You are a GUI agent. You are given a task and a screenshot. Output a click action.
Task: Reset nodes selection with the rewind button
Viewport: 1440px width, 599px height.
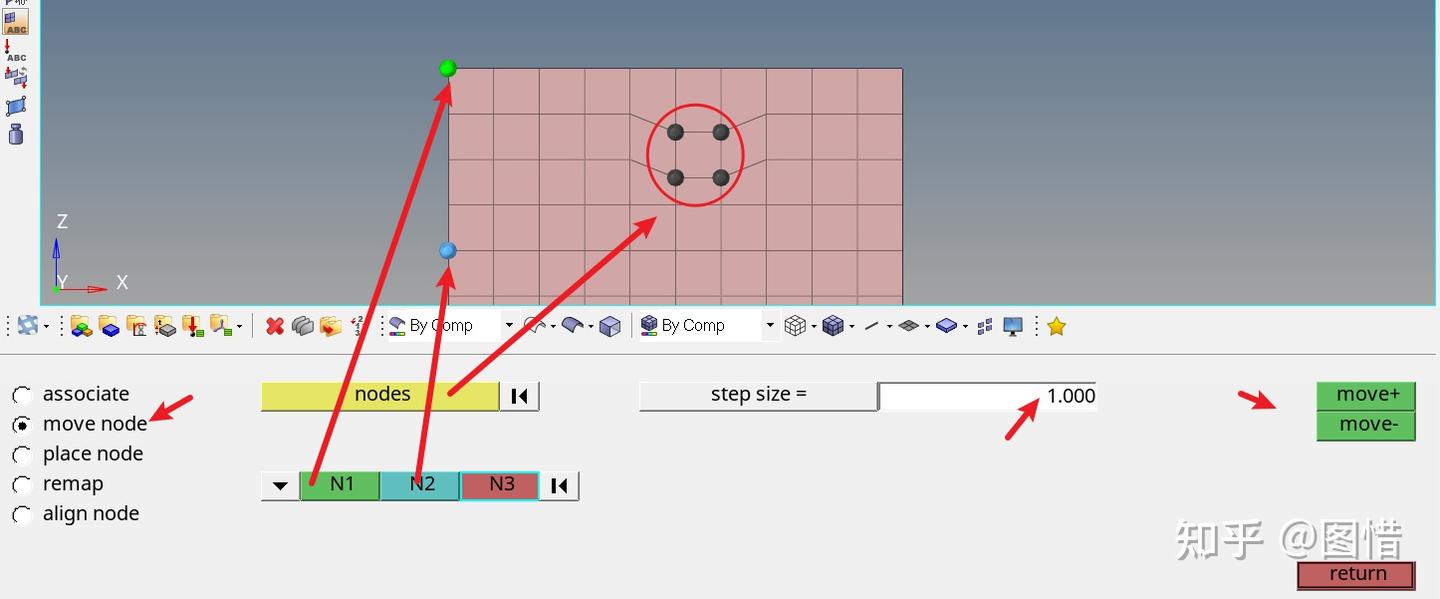[519, 396]
